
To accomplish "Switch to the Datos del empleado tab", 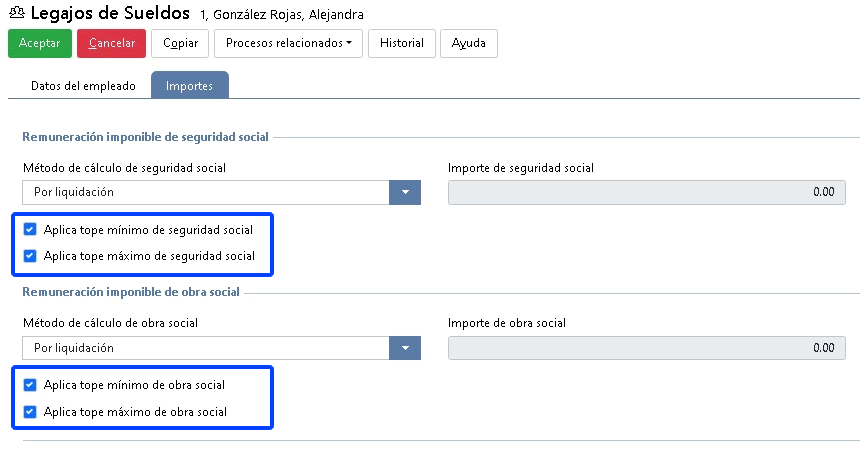I will [83, 86].
